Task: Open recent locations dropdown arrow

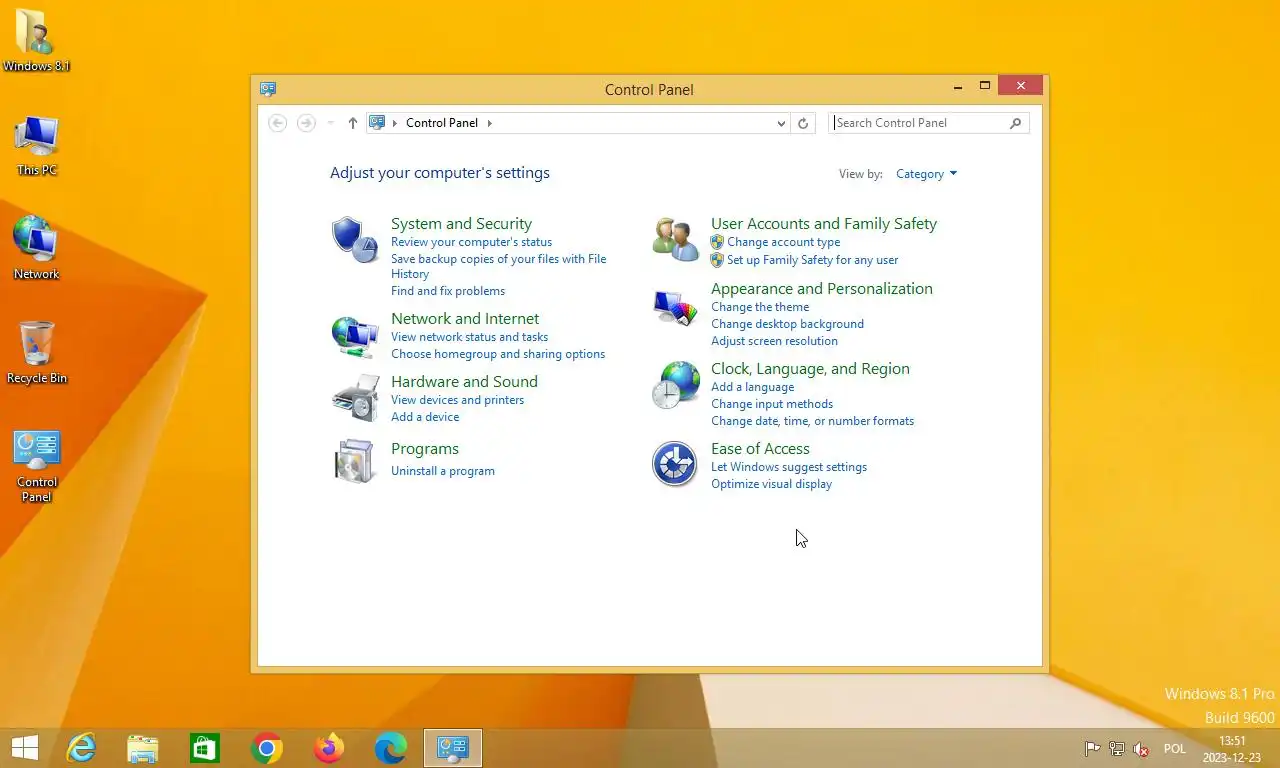Action: (x=331, y=123)
